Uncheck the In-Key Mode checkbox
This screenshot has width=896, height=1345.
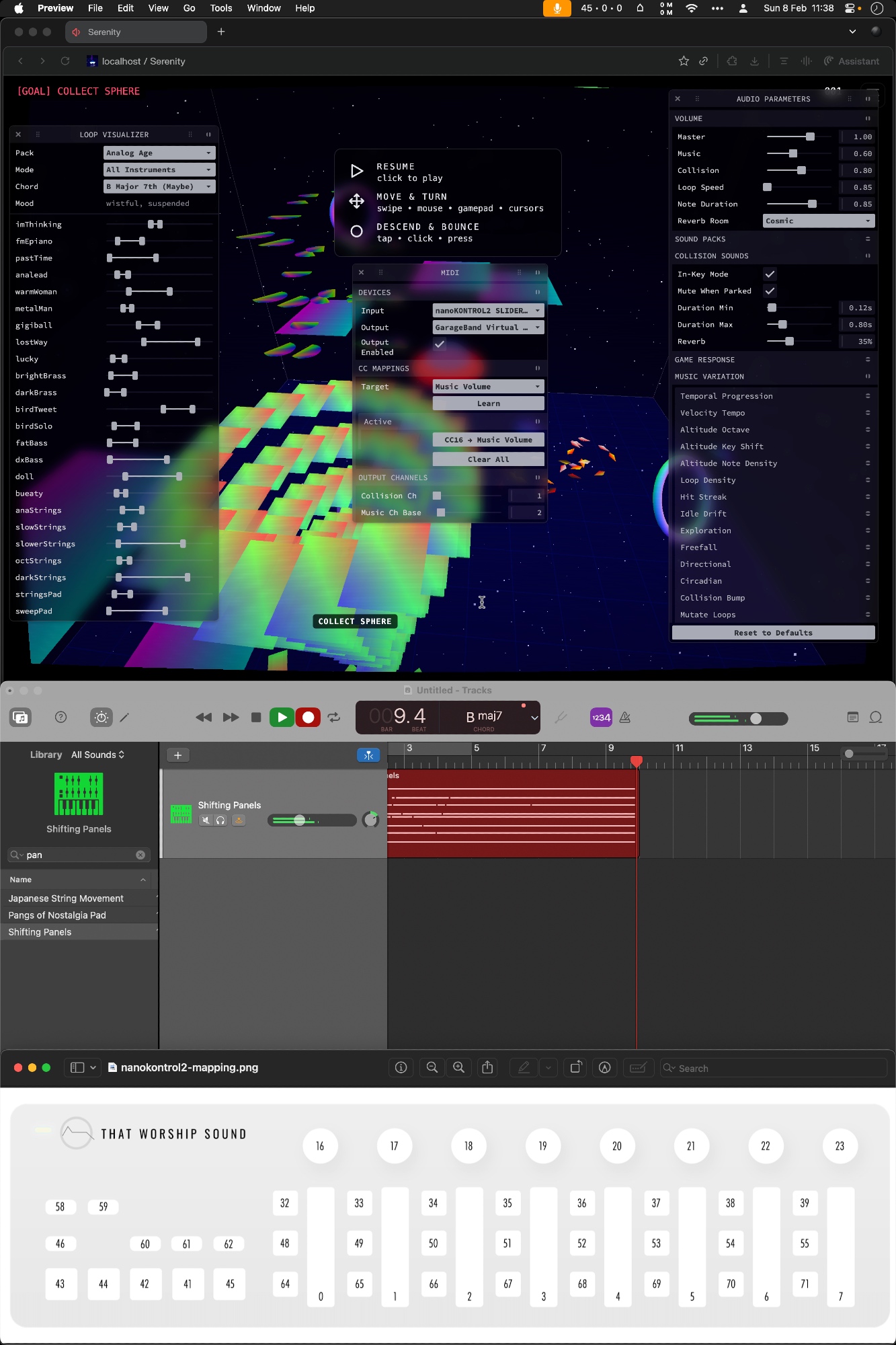[x=770, y=274]
